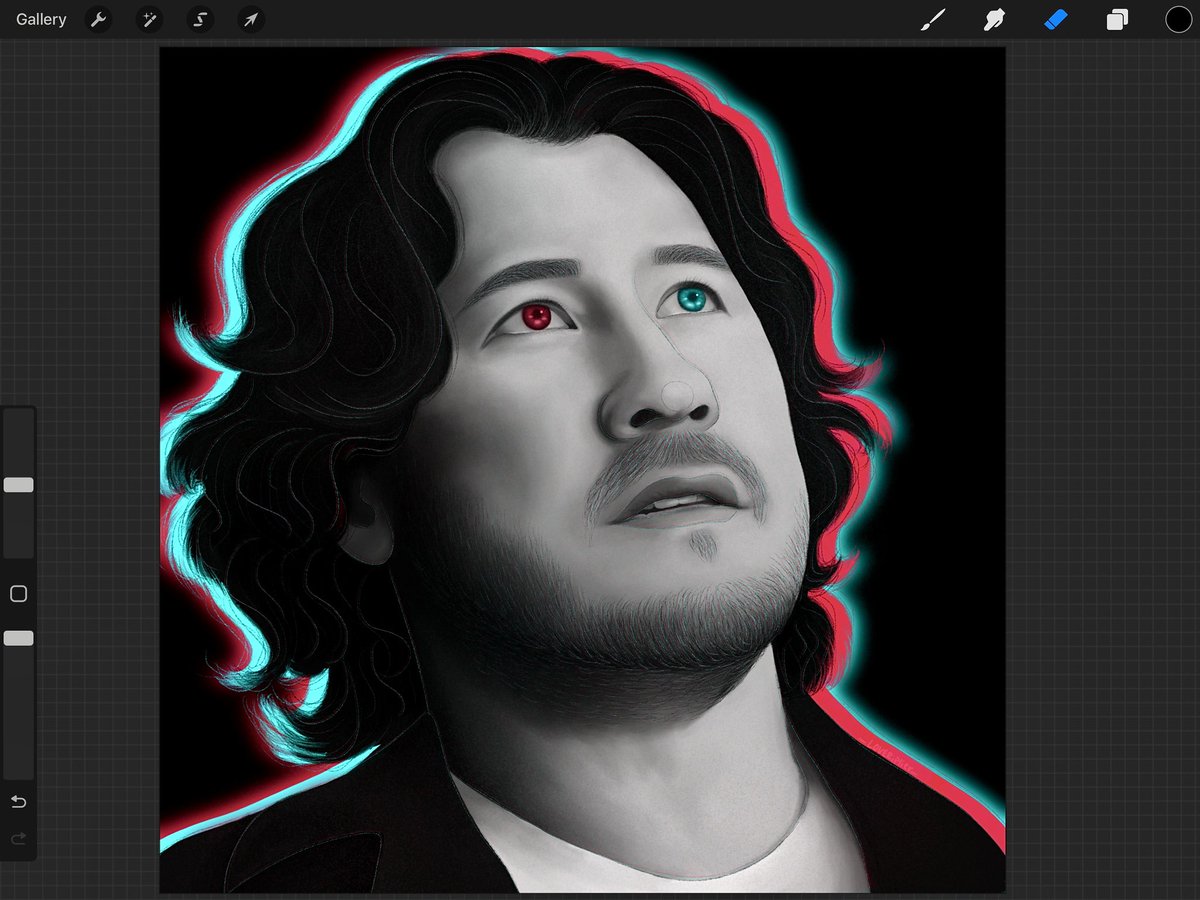This screenshot has width=1200, height=900.
Task: Click the brush opacity slider handle
Action: click(x=19, y=638)
